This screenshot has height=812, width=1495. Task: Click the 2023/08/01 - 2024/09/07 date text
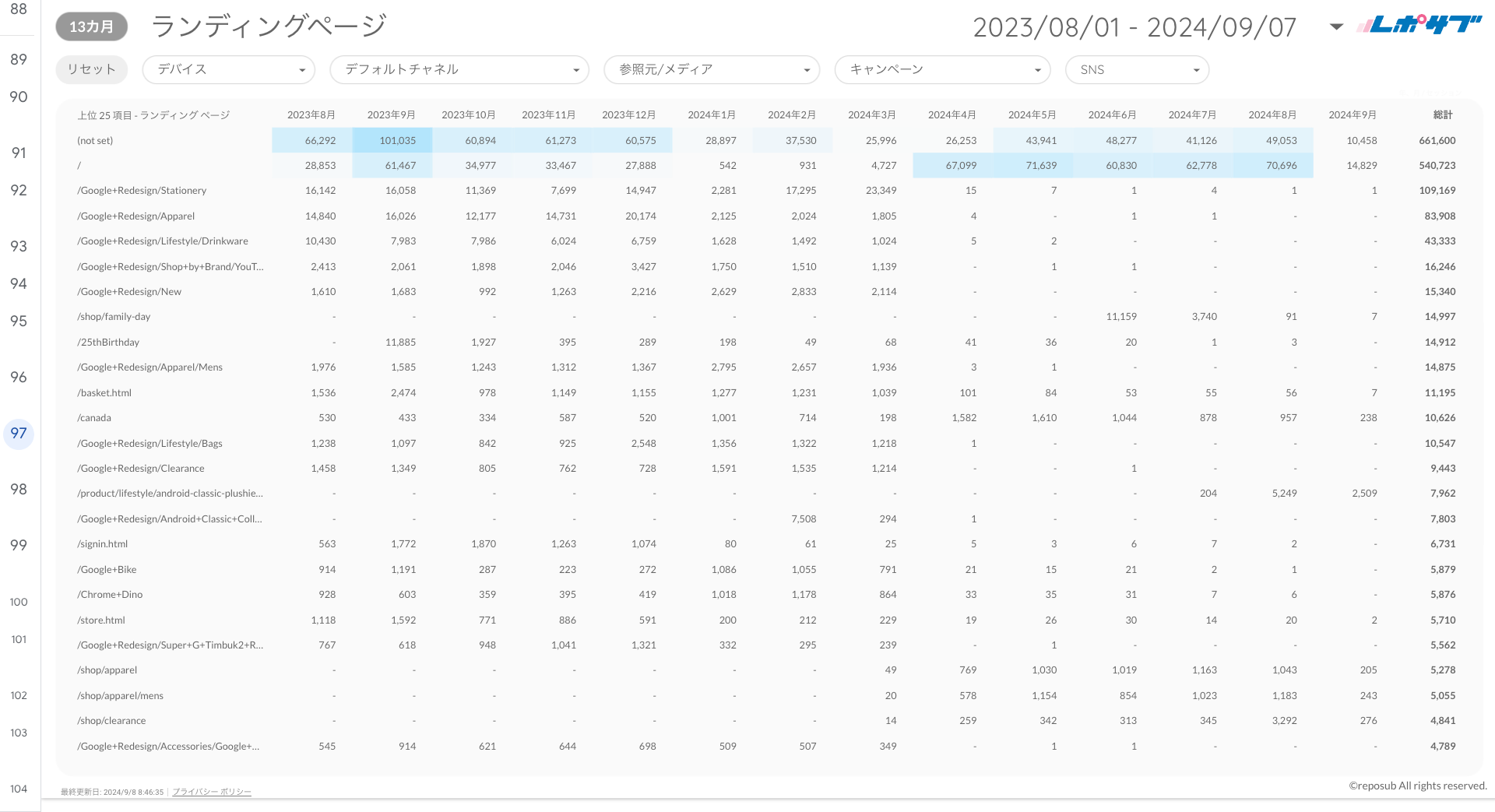tap(1134, 27)
